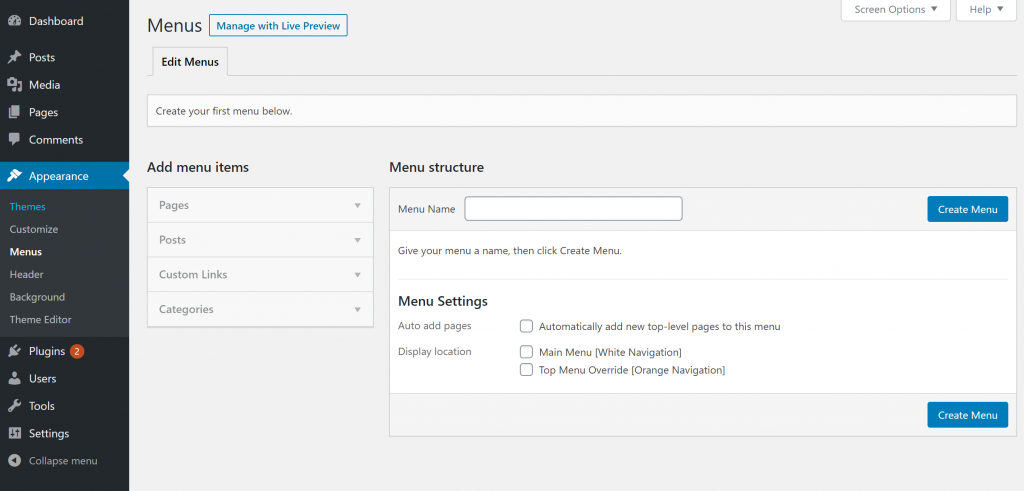This screenshot has width=1024, height=491.
Task: Click Collapse menu text
Action: point(63,461)
